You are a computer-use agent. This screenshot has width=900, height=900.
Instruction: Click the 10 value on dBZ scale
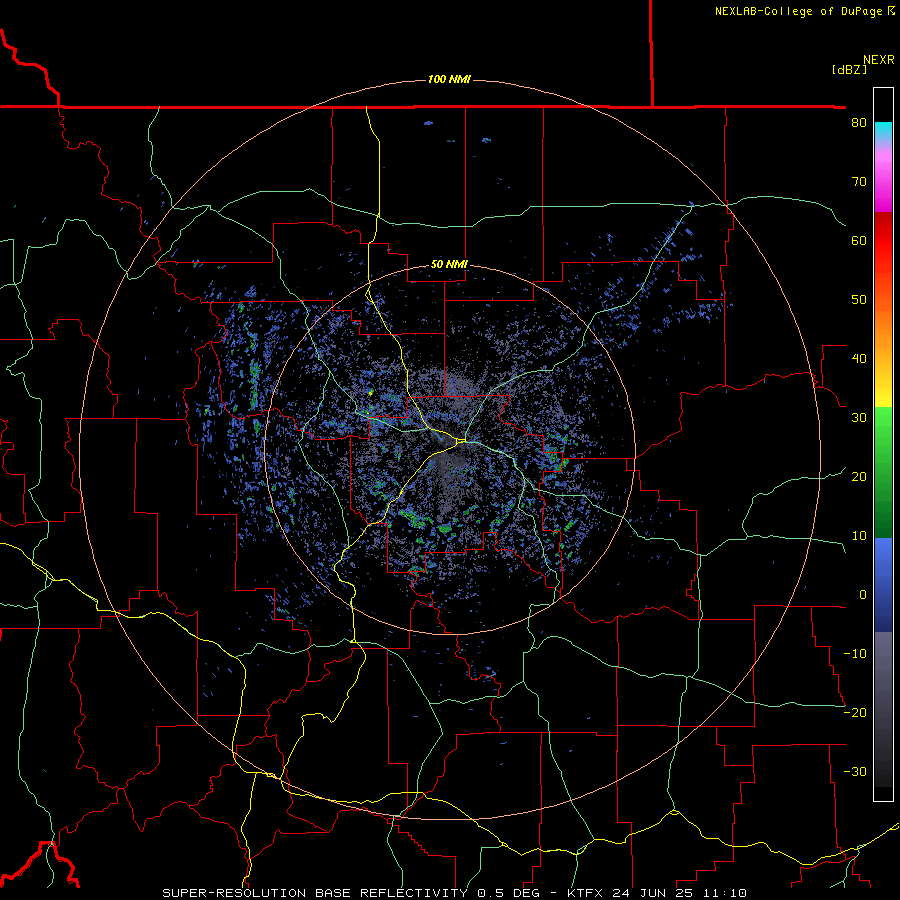[x=859, y=536]
